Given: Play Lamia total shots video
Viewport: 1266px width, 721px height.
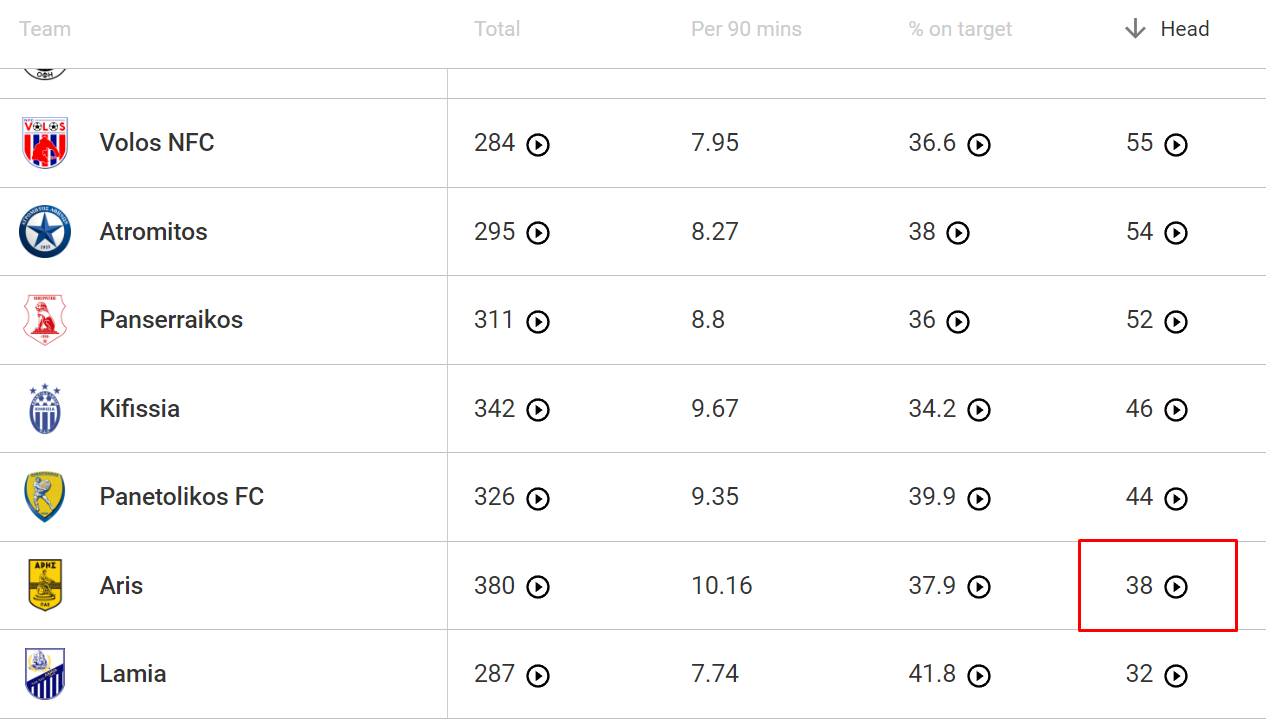Looking at the screenshot, I should tap(538, 676).
